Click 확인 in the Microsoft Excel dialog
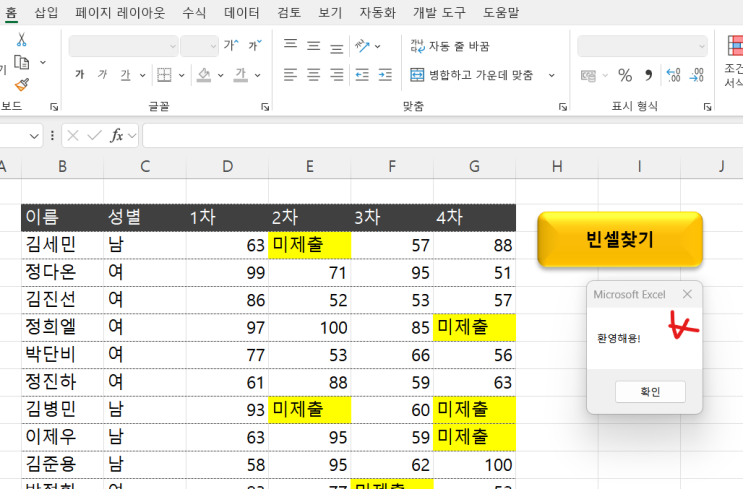This screenshot has width=743, height=489. click(650, 392)
